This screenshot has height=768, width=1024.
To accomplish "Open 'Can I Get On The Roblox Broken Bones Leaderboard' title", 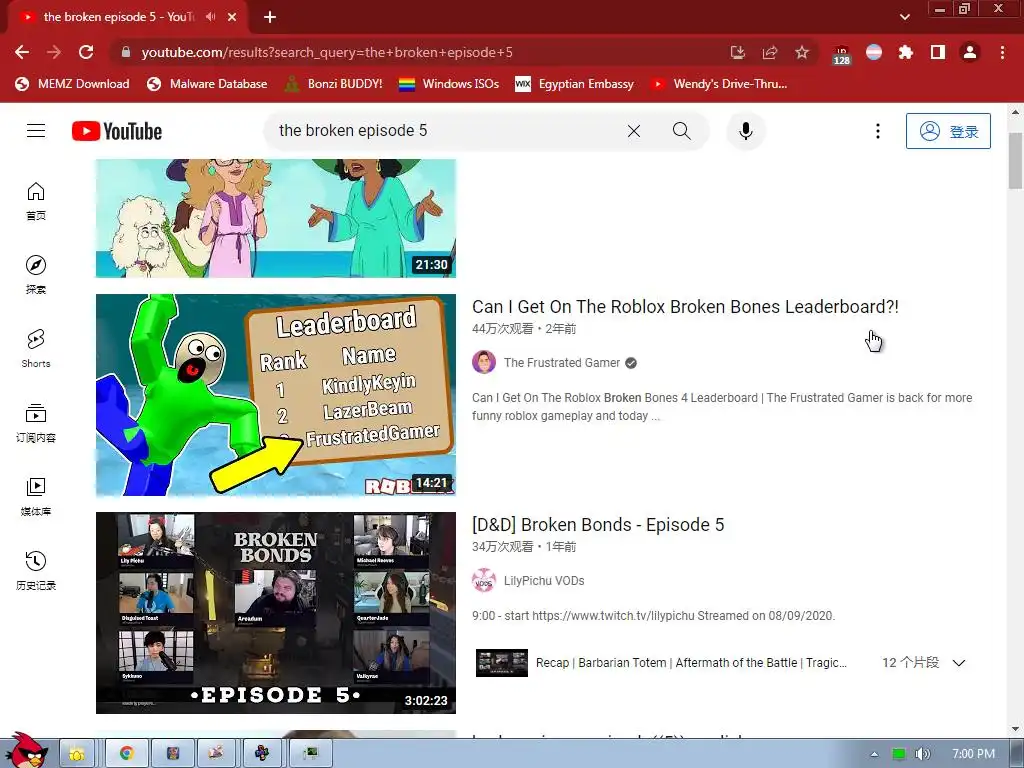I will point(685,307).
